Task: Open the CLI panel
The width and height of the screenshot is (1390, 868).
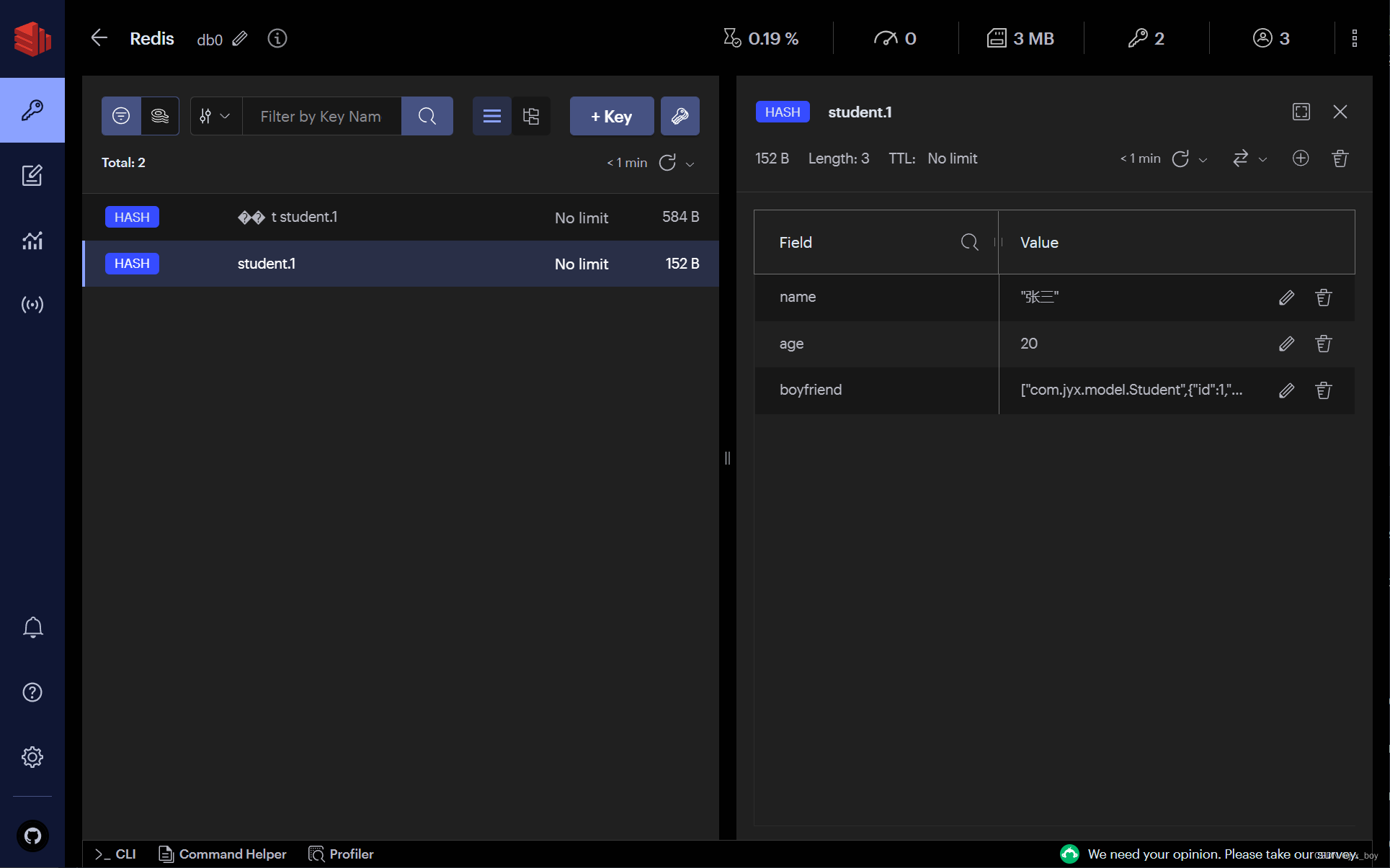Action: (115, 854)
